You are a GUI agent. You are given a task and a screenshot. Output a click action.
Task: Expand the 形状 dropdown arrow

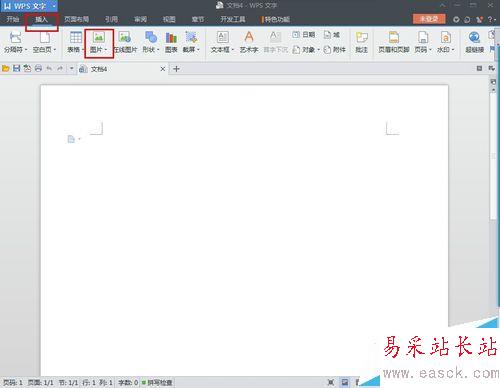point(158,50)
